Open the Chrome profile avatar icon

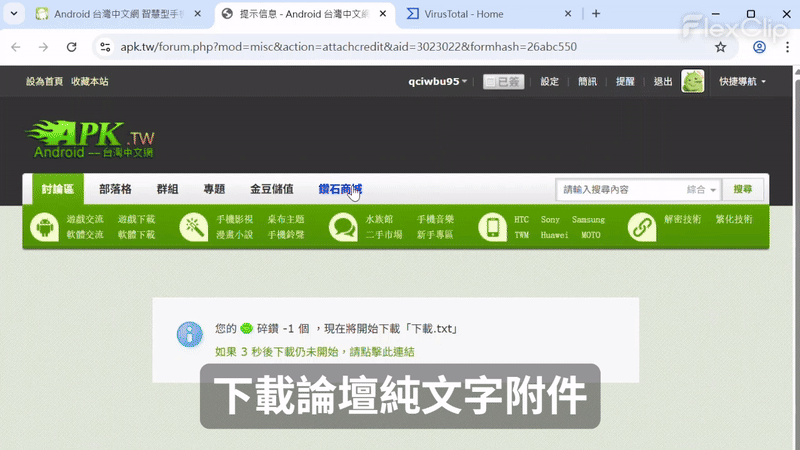[x=759, y=47]
